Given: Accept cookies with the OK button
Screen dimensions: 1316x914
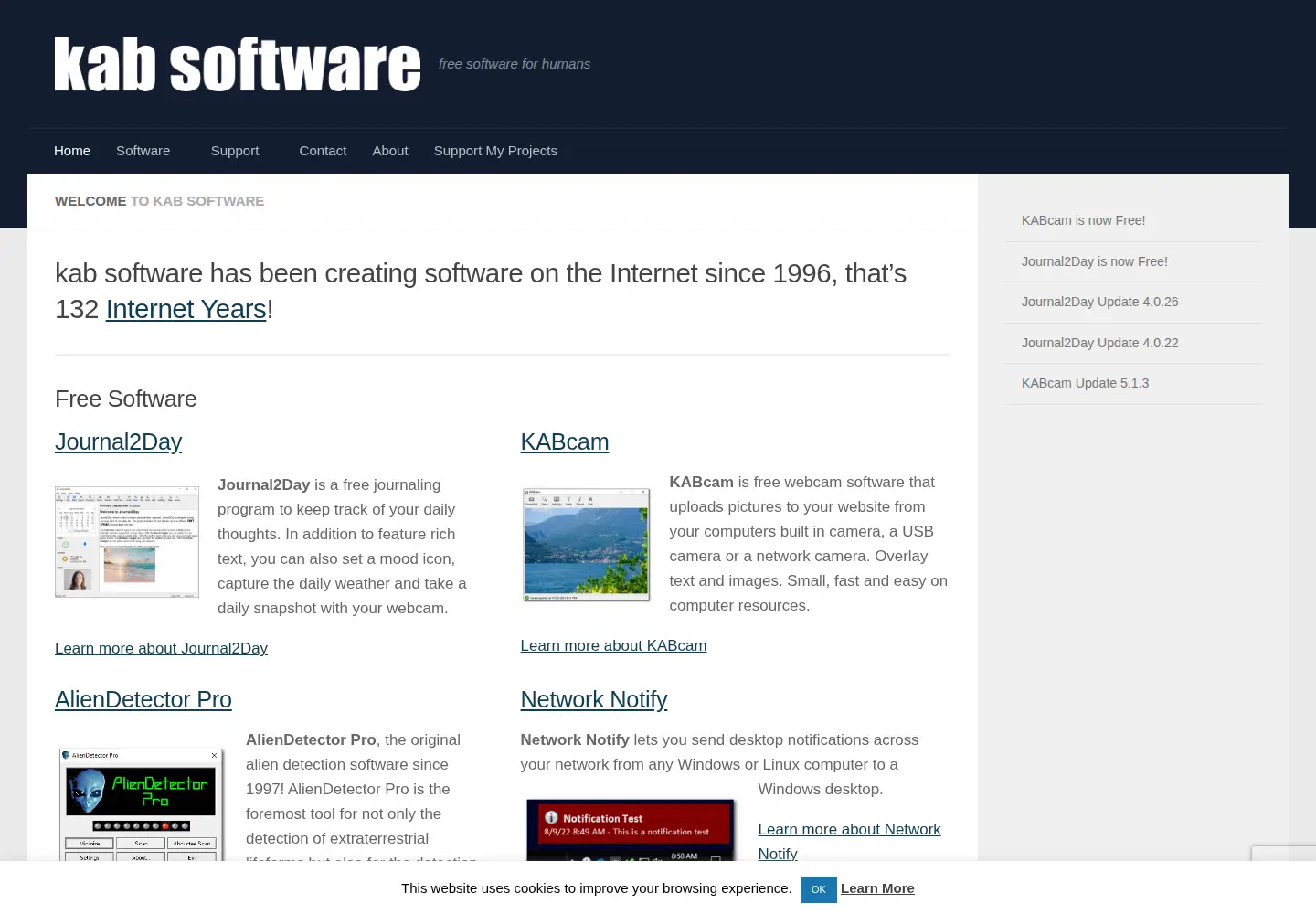Looking at the screenshot, I should (x=818, y=889).
